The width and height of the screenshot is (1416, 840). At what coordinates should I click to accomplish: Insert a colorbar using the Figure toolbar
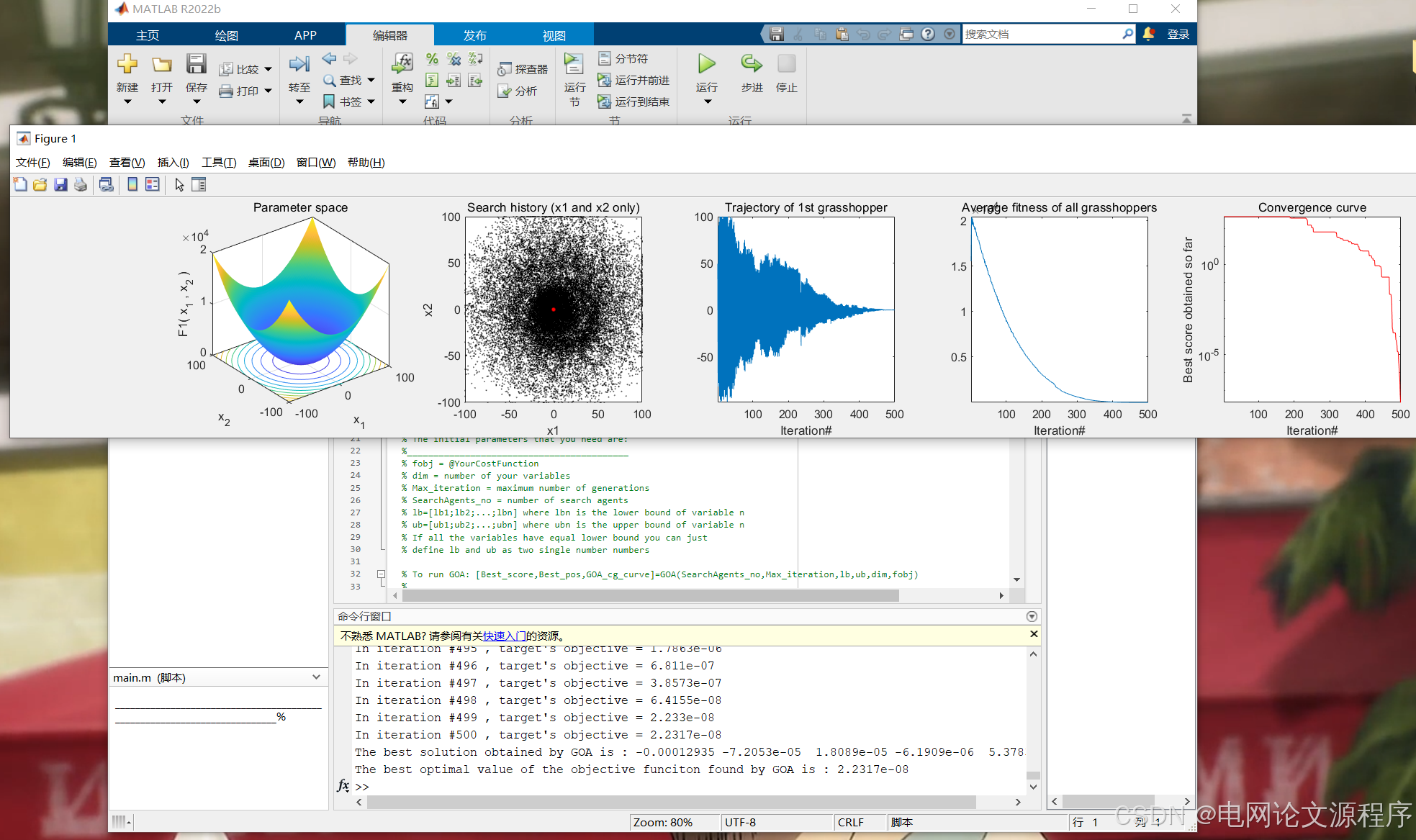pyautogui.click(x=131, y=184)
